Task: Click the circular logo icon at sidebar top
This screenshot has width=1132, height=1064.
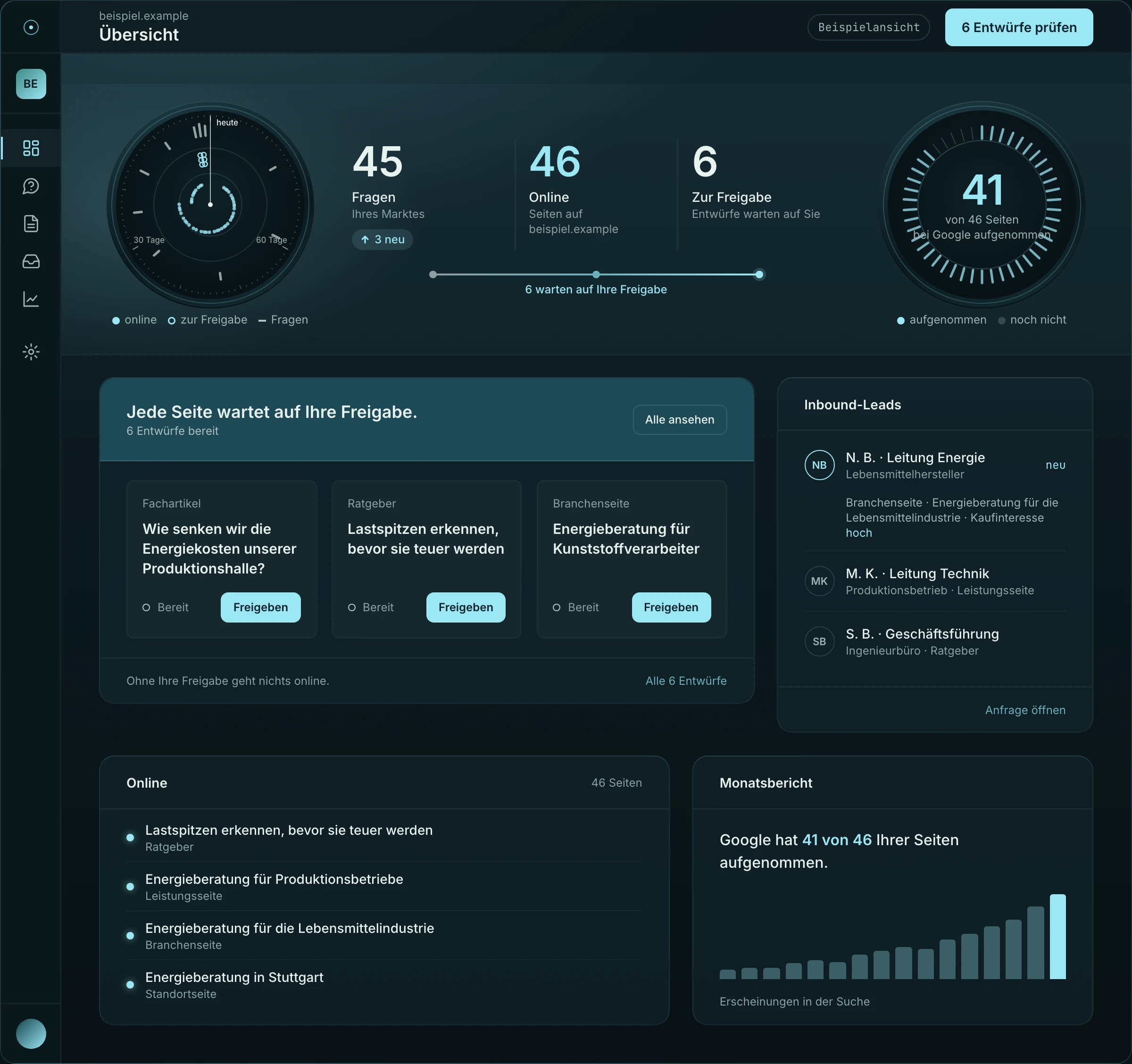Action: 31,27
